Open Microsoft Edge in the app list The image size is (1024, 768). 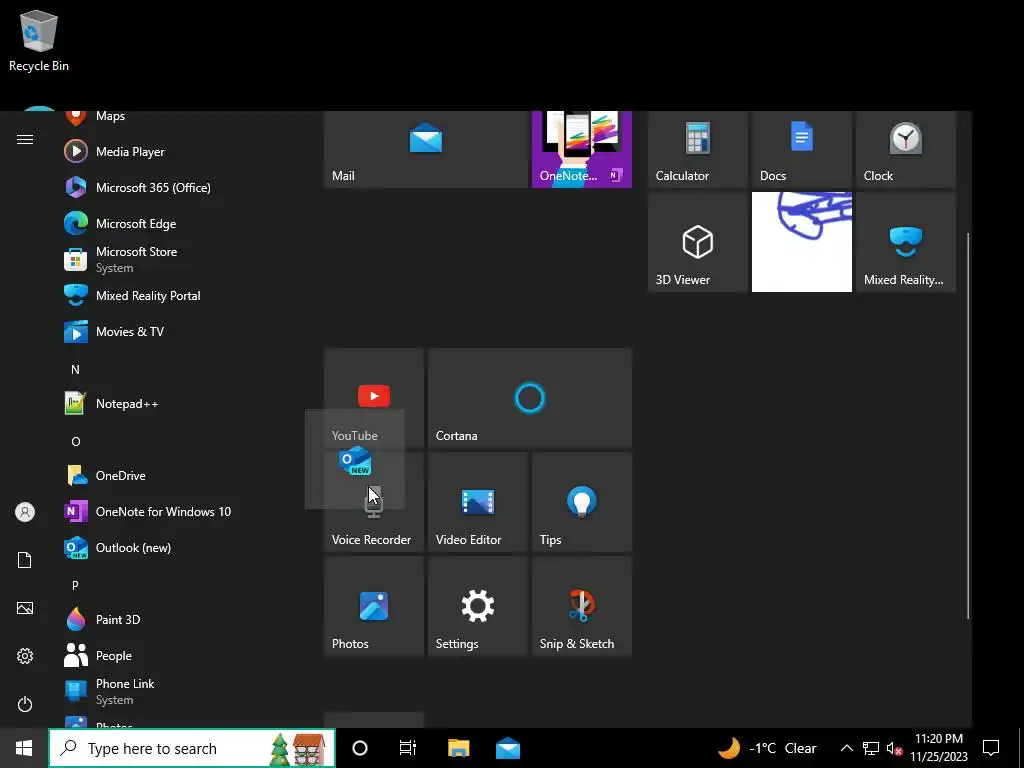coord(176,223)
